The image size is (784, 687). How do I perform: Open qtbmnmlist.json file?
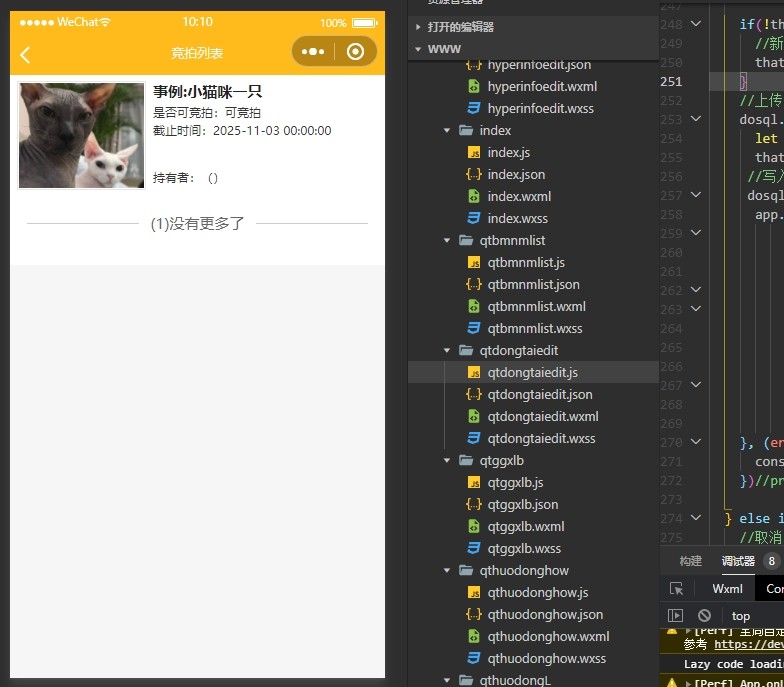534,284
